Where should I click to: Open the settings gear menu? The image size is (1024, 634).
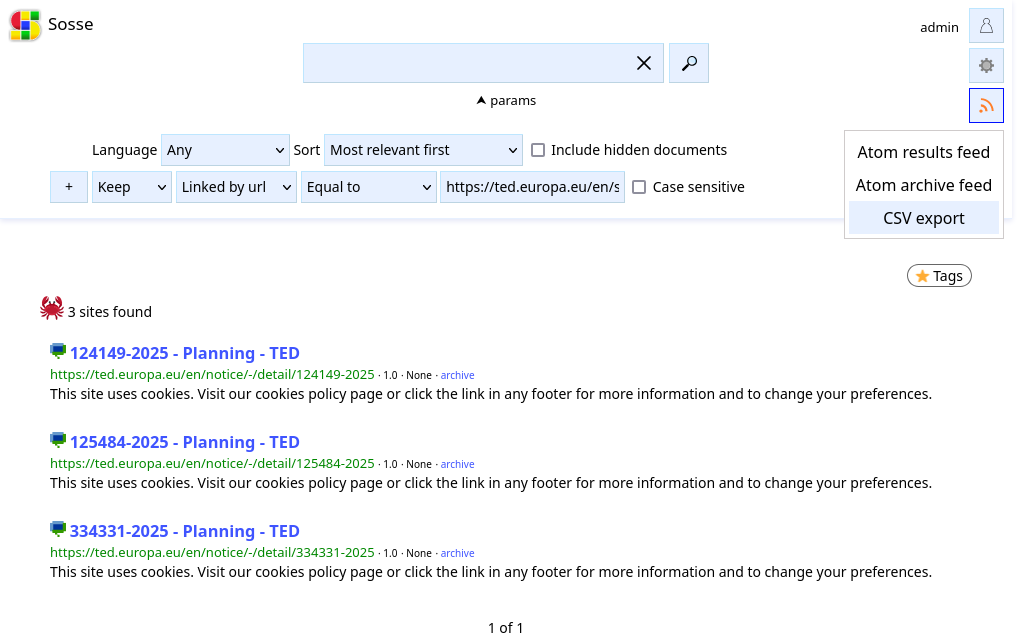[x=986, y=65]
